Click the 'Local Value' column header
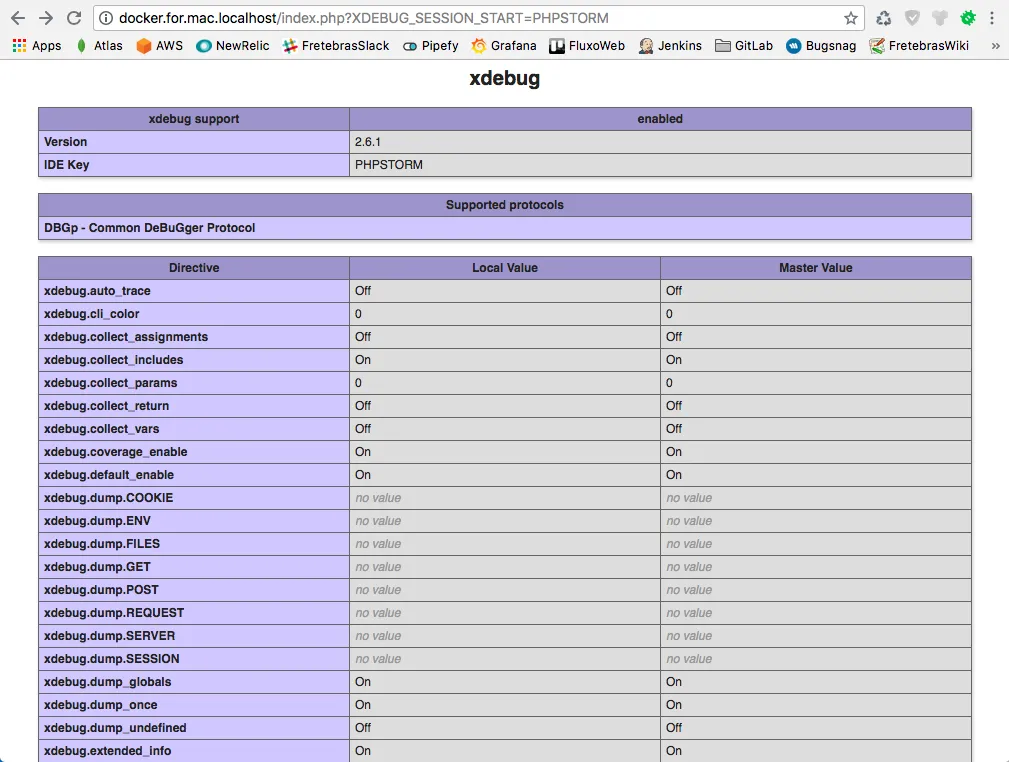 pos(504,268)
